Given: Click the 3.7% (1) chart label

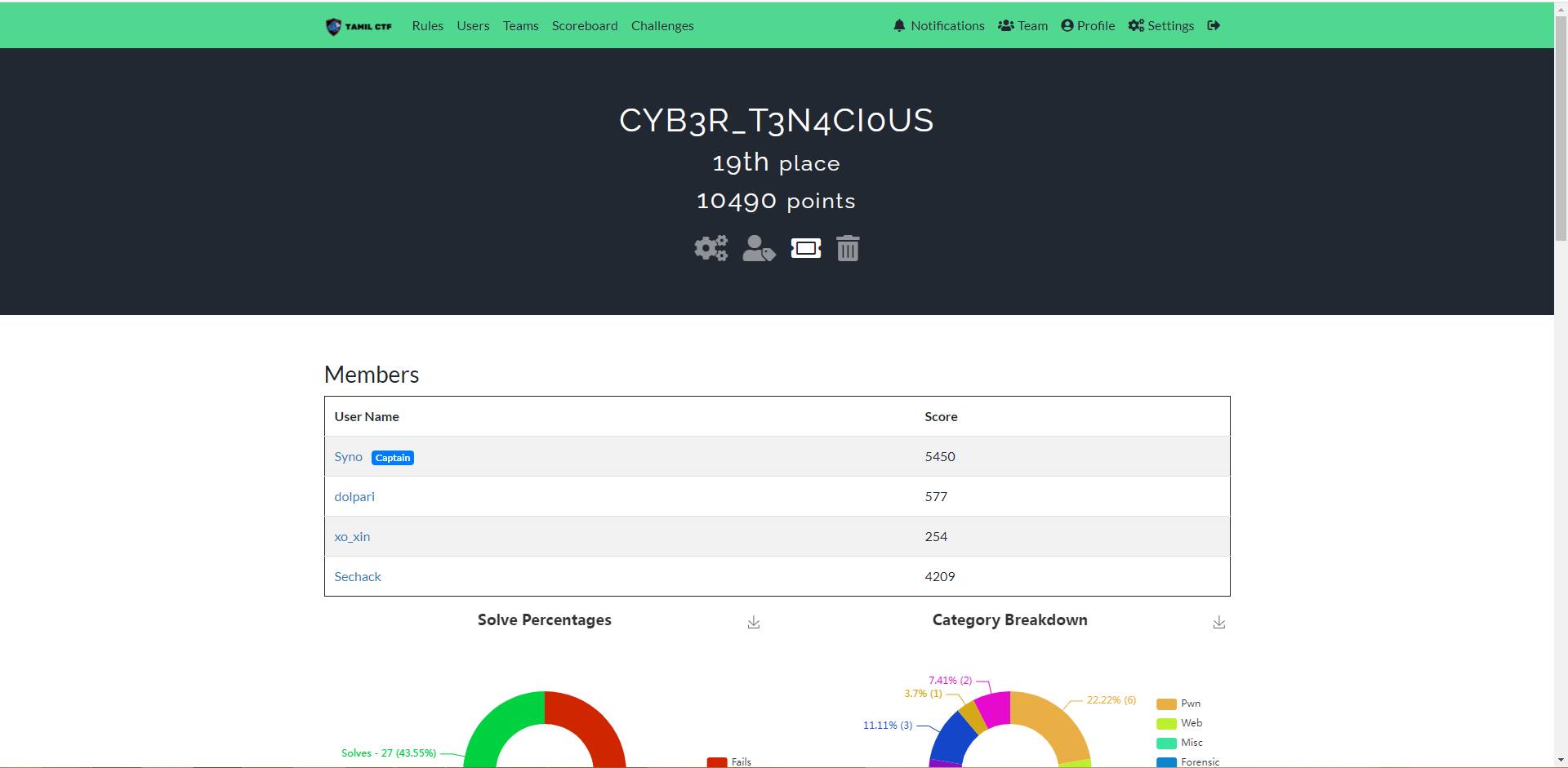Looking at the screenshot, I should tap(923, 694).
